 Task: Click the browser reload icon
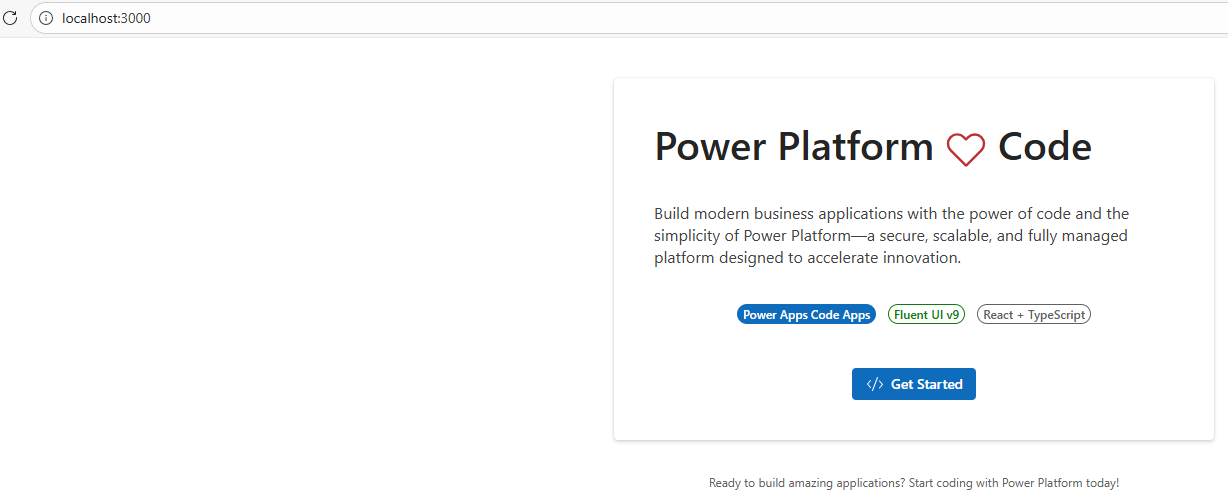coord(11,18)
